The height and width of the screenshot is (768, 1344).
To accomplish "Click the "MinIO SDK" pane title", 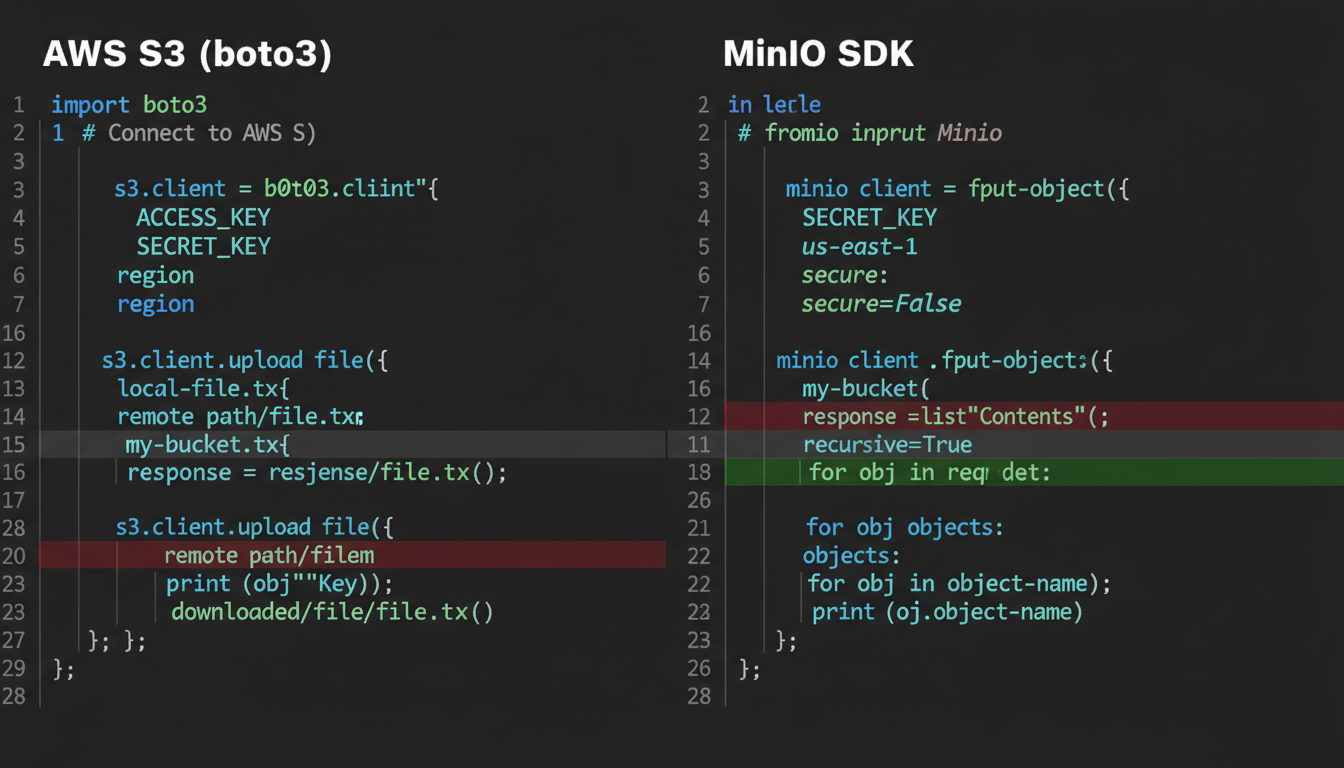I will pos(818,54).
